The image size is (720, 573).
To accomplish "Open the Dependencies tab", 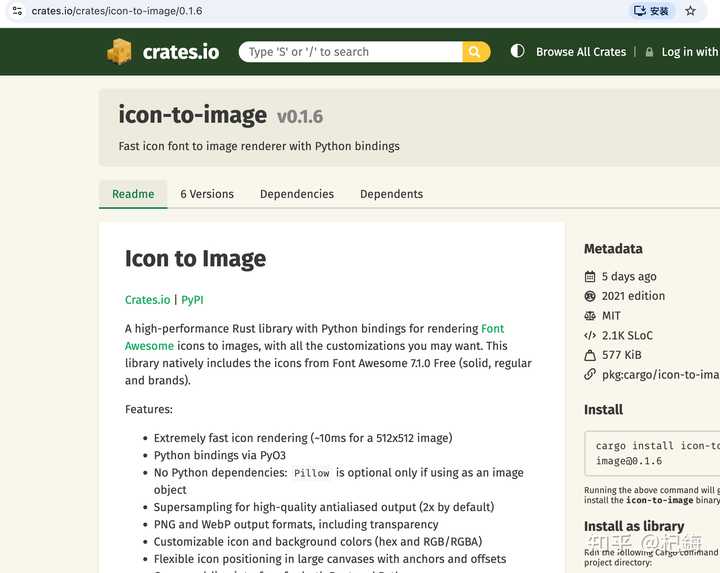I will (x=297, y=194).
